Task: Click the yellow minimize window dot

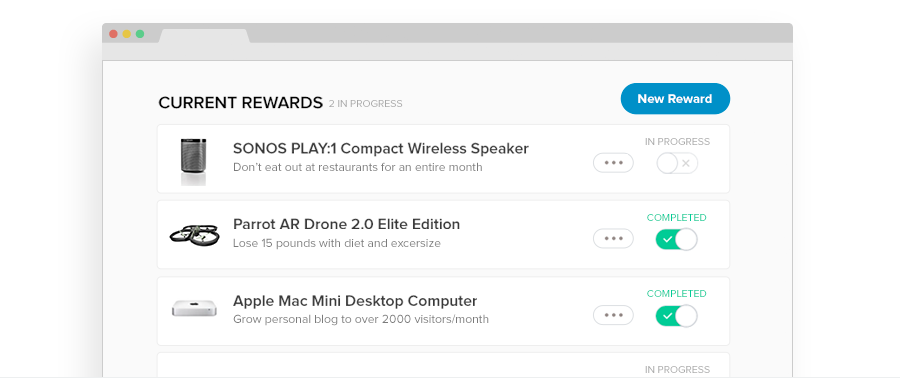Action: pyautogui.click(x=127, y=34)
